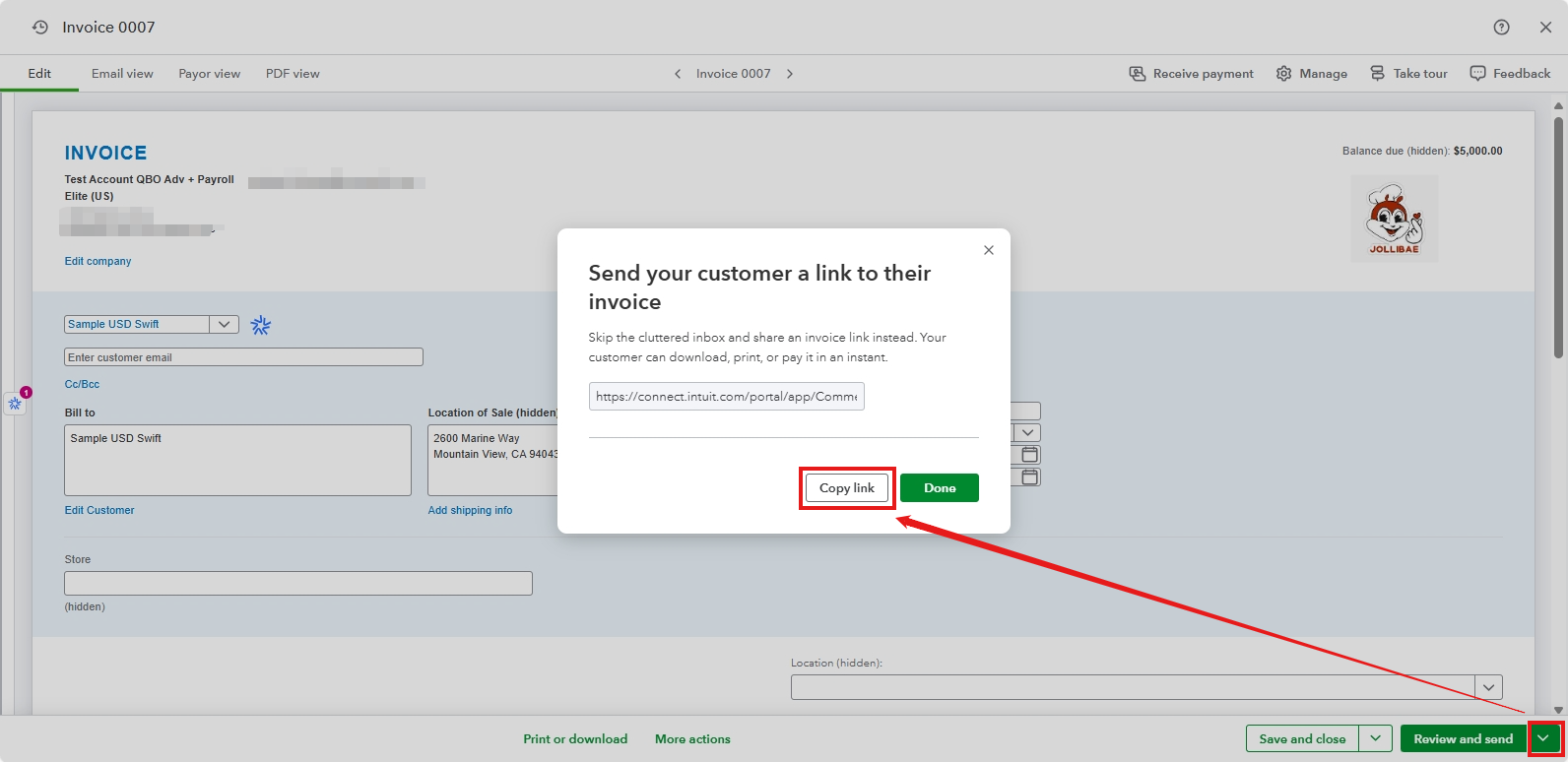The height and width of the screenshot is (762, 1568).
Task: Open the Save and close dropdown arrow
Action: 1375,738
